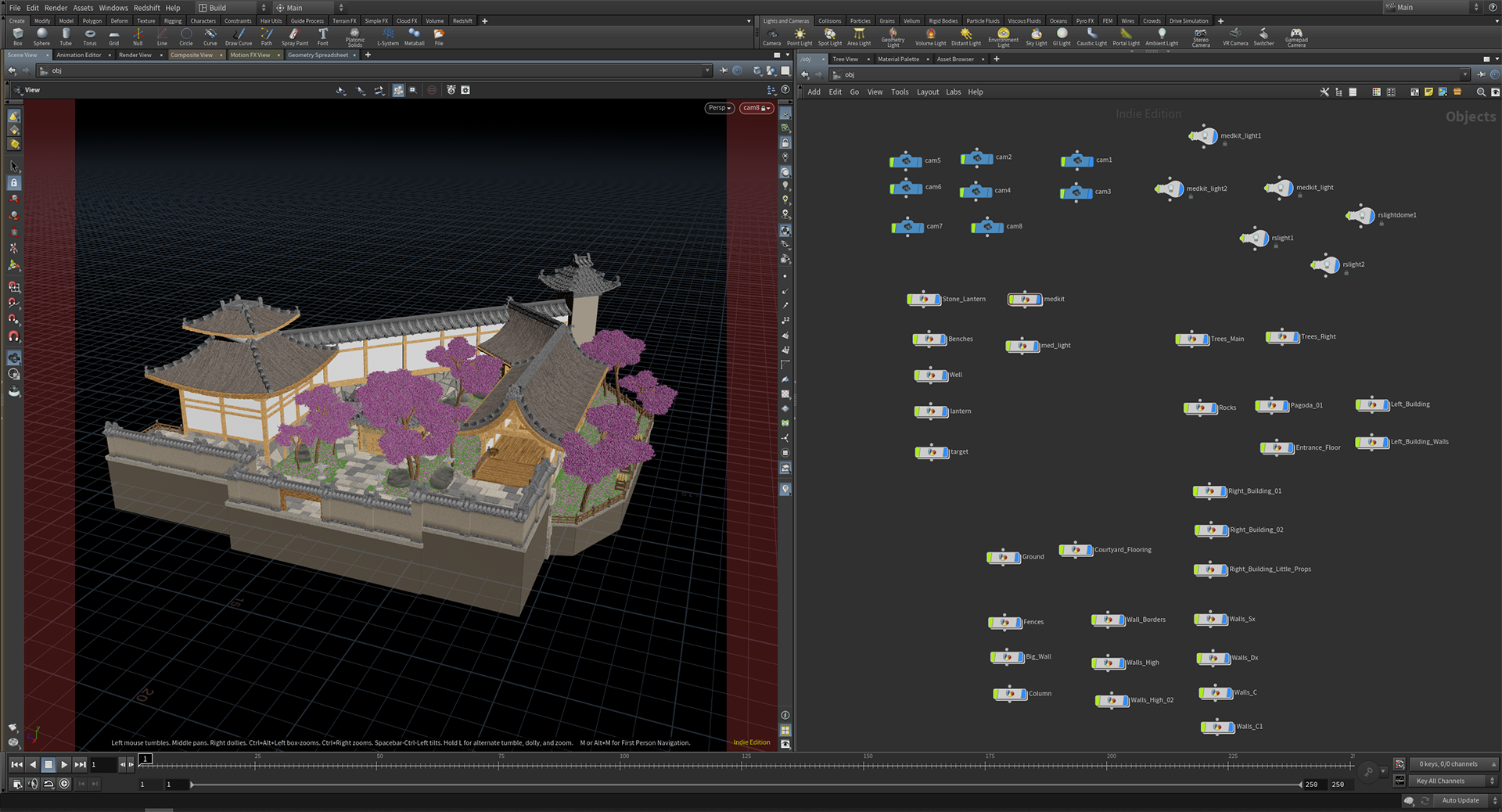The height and width of the screenshot is (812, 1502).
Task: Click the Play backward button
Action: [32, 764]
